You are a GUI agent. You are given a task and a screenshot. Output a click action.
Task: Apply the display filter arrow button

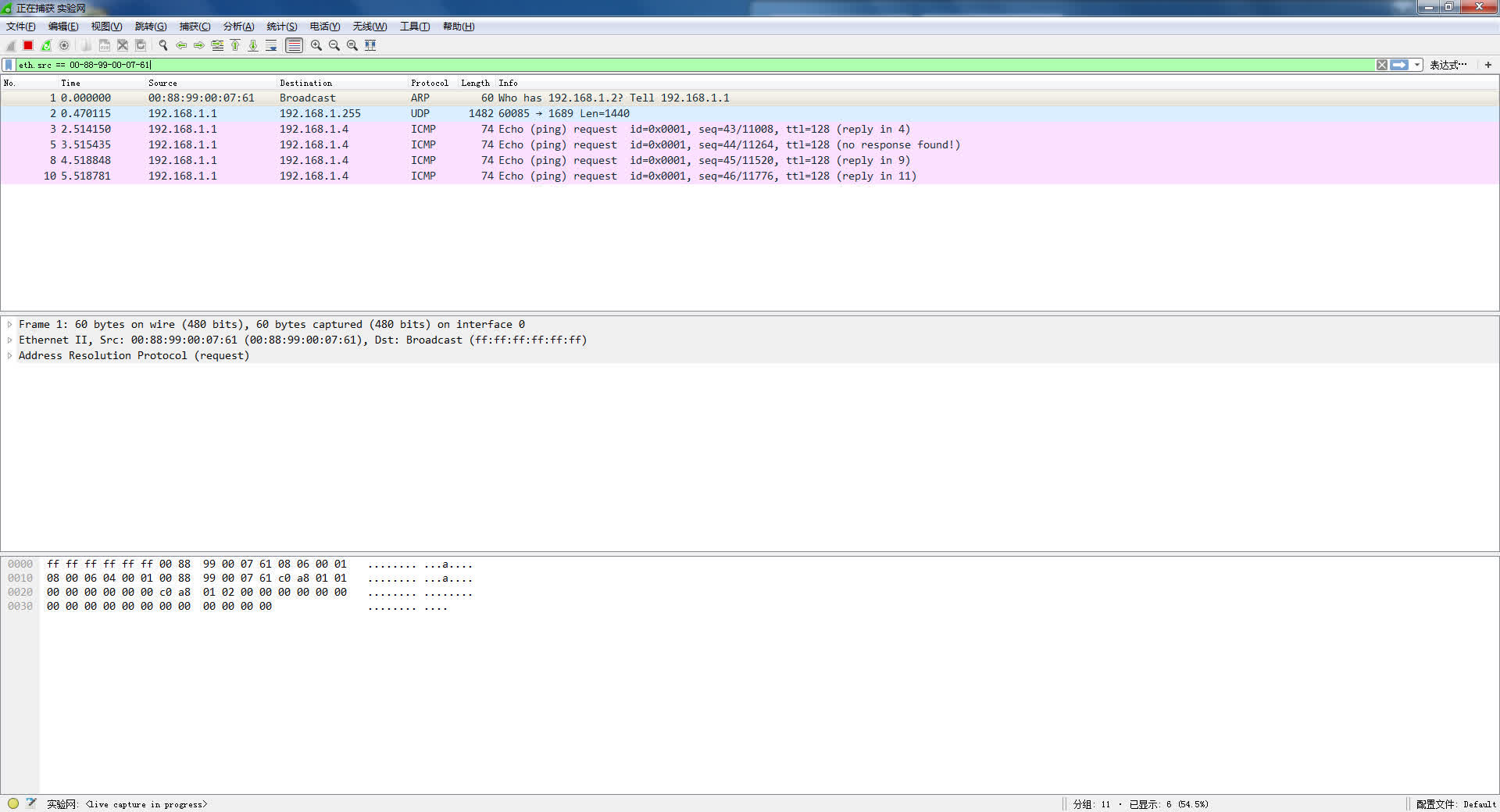1399,65
